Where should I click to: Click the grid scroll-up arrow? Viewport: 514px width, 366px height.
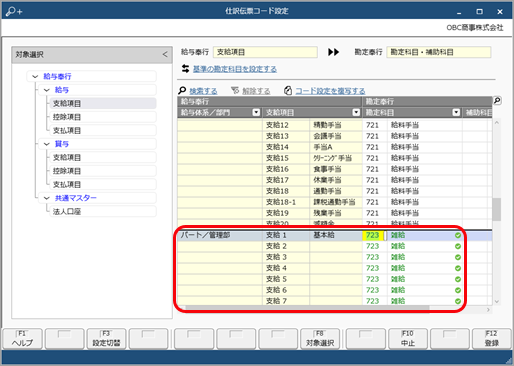click(x=497, y=123)
